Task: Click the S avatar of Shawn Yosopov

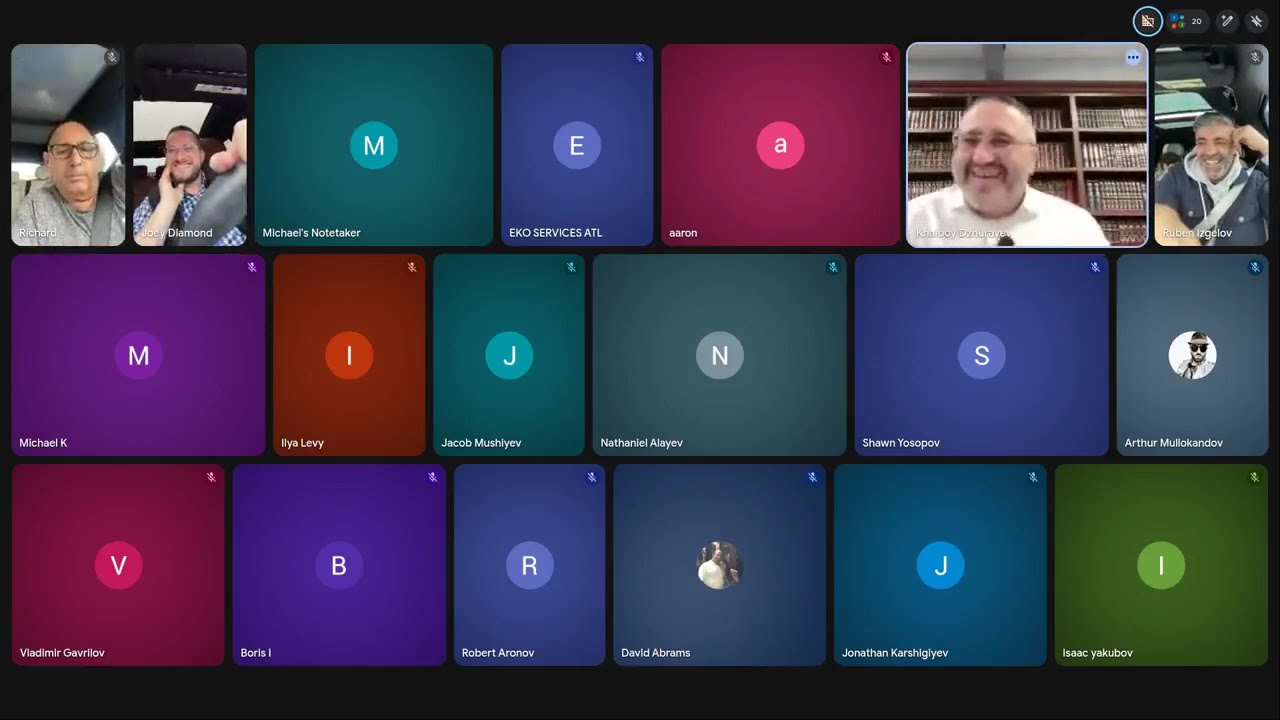Action: coord(982,356)
